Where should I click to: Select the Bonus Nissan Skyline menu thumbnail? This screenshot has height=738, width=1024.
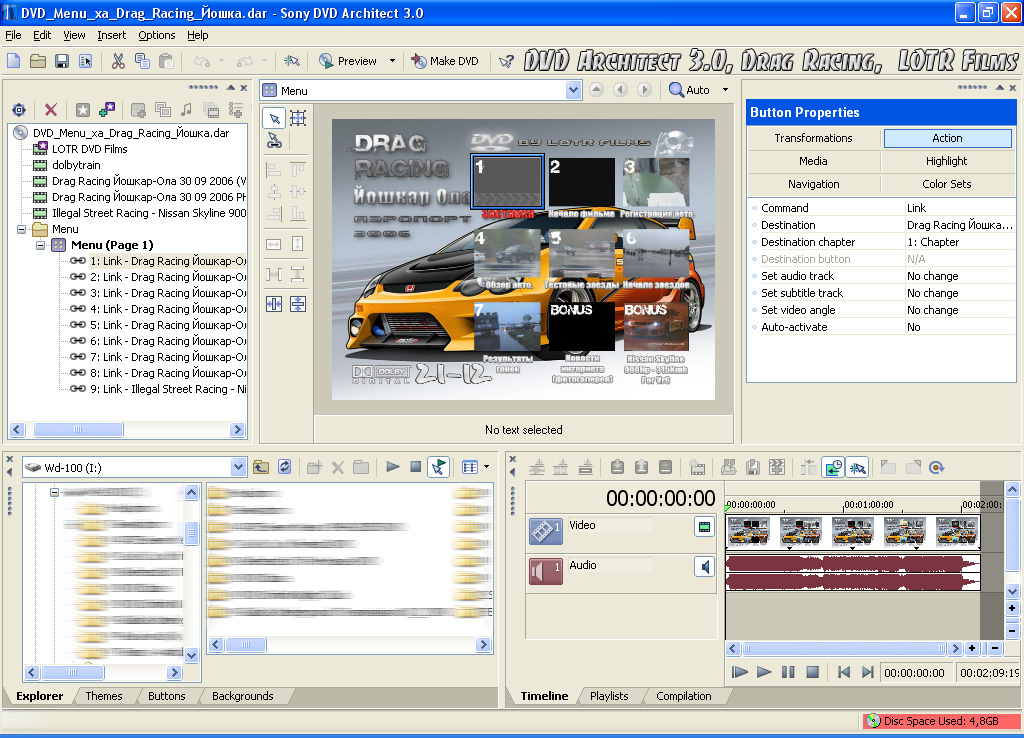tap(656, 327)
